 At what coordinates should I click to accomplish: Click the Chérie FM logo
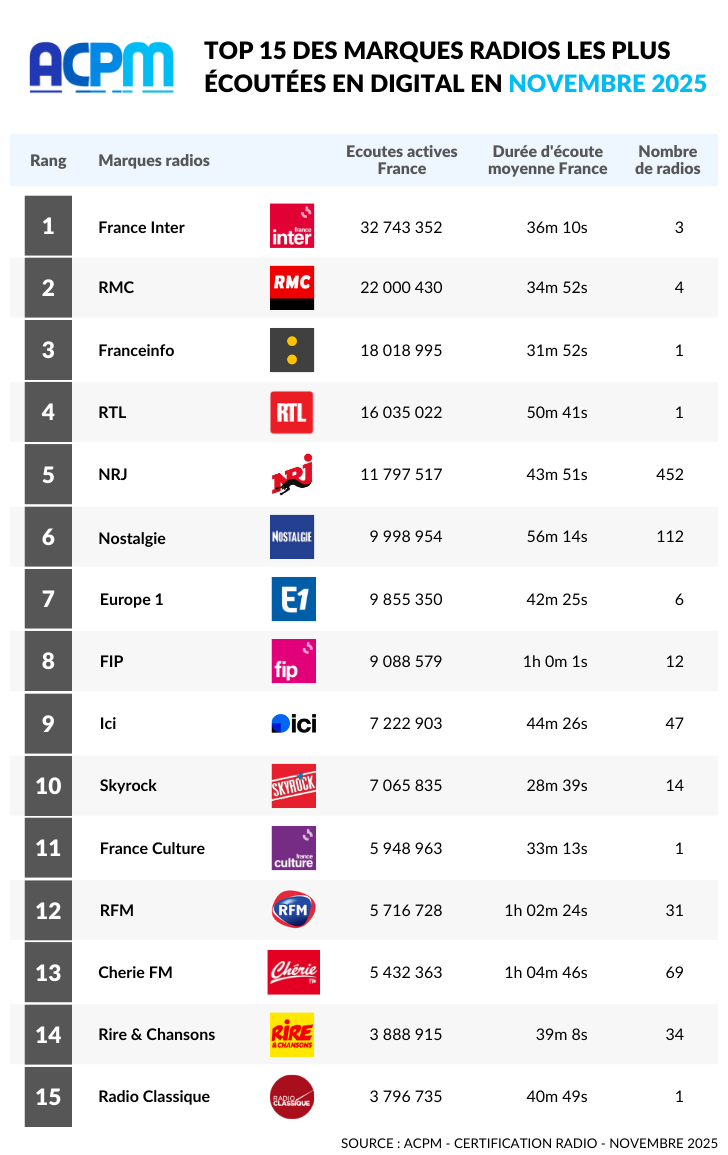coord(293,972)
